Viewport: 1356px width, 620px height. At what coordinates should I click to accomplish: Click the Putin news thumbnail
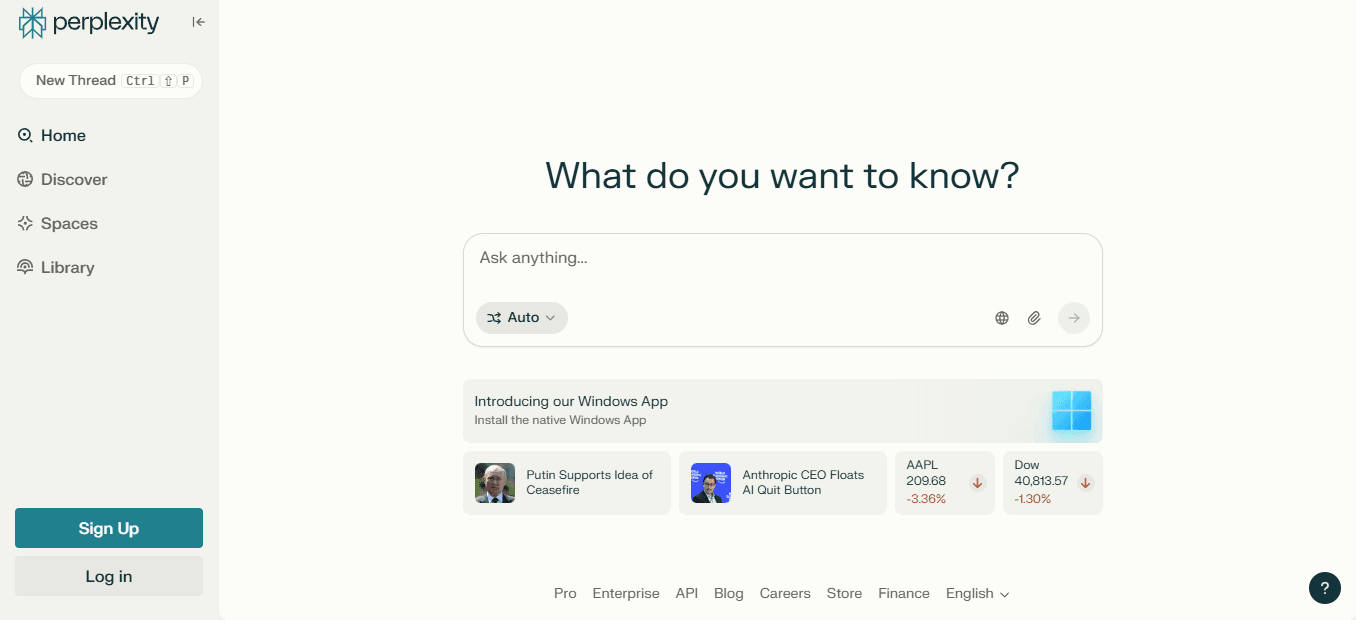coord(495,483)
